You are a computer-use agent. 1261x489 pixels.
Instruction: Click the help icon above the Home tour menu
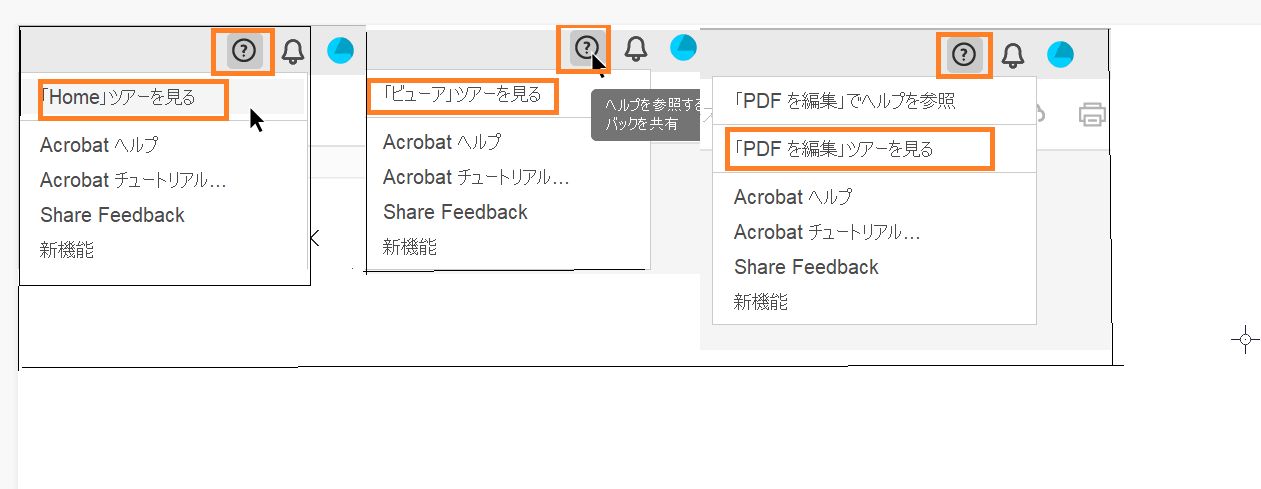[x=244, y=50]
